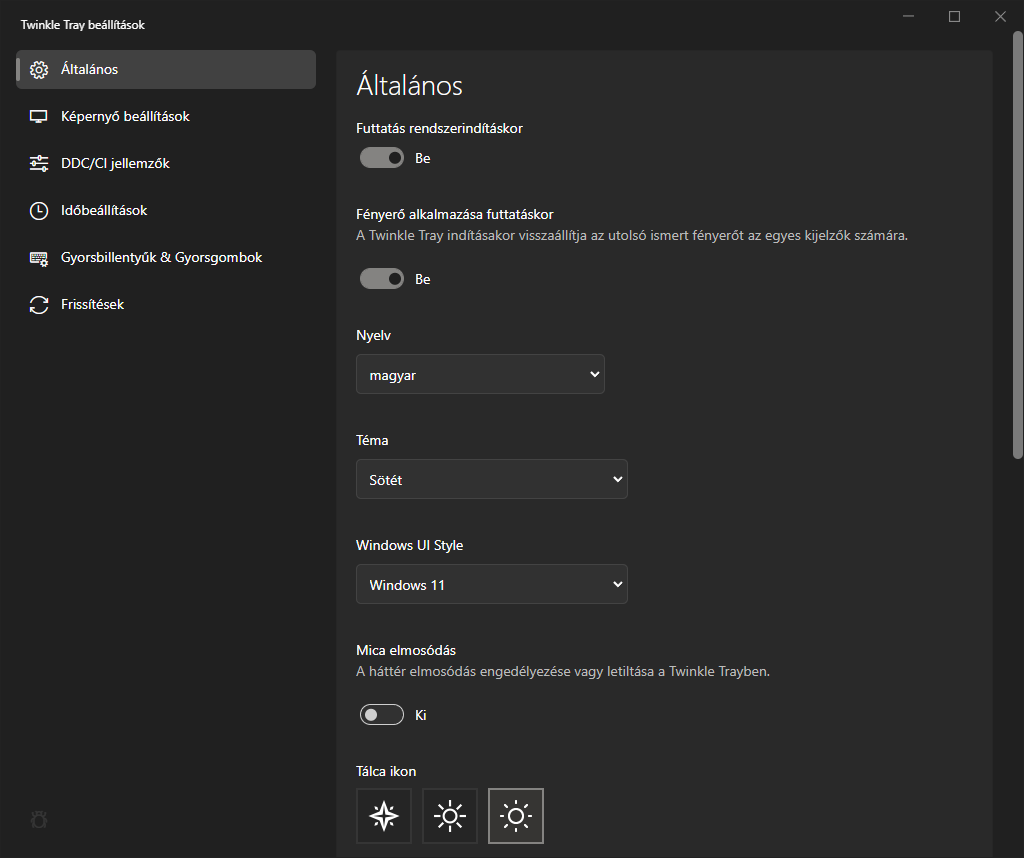The width and height of the screenshot is (1024, 858).
Task: Select the sparkle star tray icon
Action: (384, 816)
